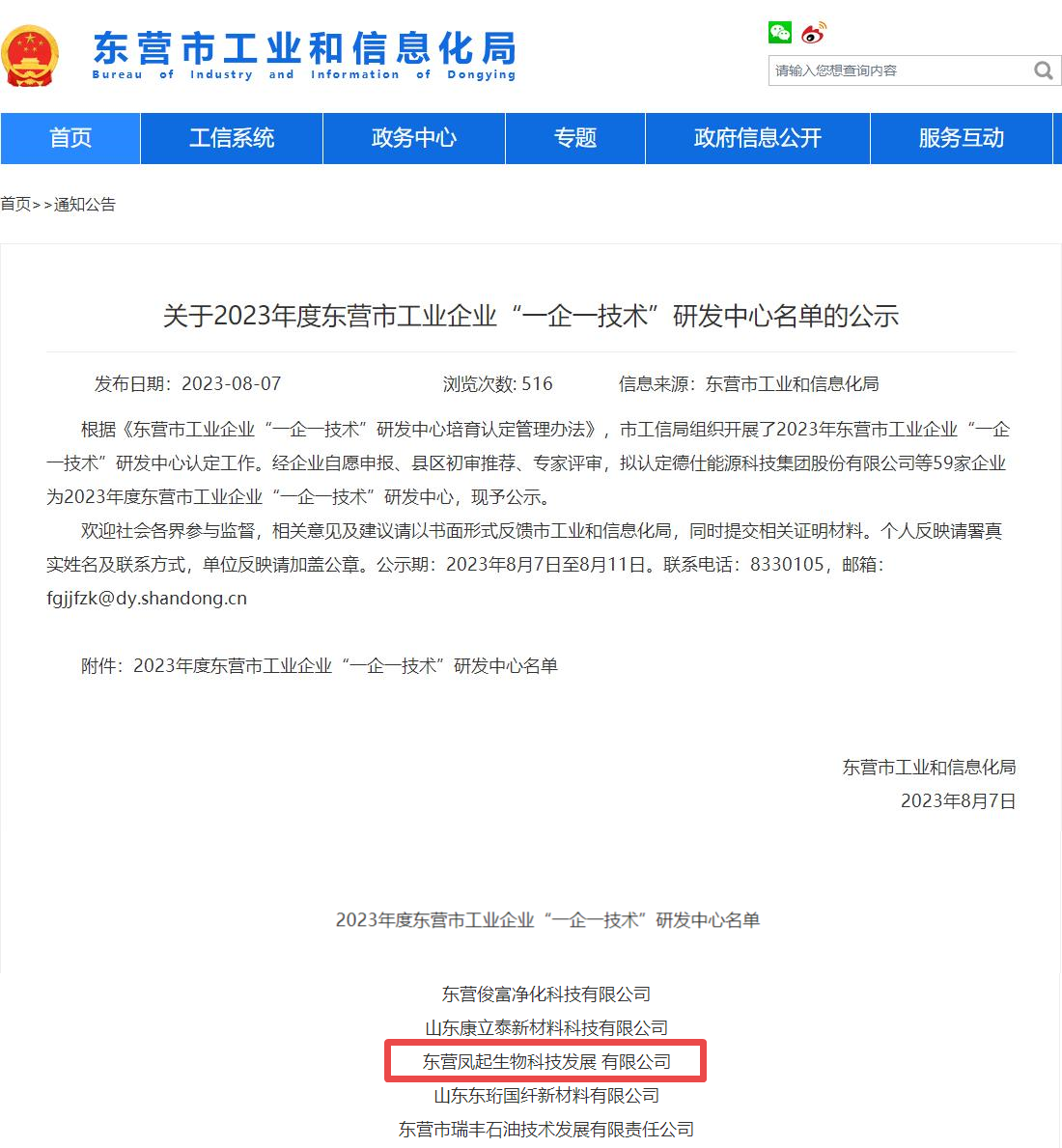This screenshot has height=1148, width=1062.
Task: Open the 首页 navigation tab
Action: tap(70, 138)
